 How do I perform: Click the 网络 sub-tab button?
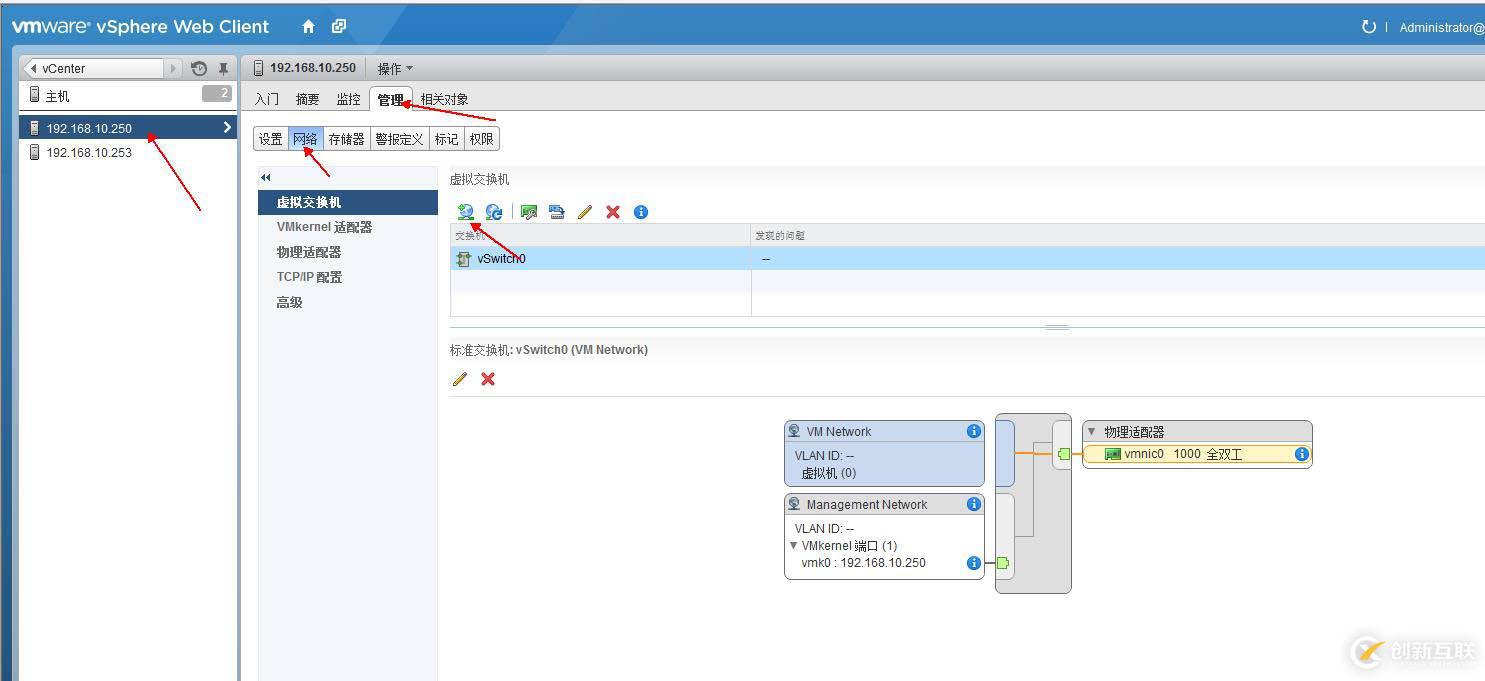[x=306, y=139]
